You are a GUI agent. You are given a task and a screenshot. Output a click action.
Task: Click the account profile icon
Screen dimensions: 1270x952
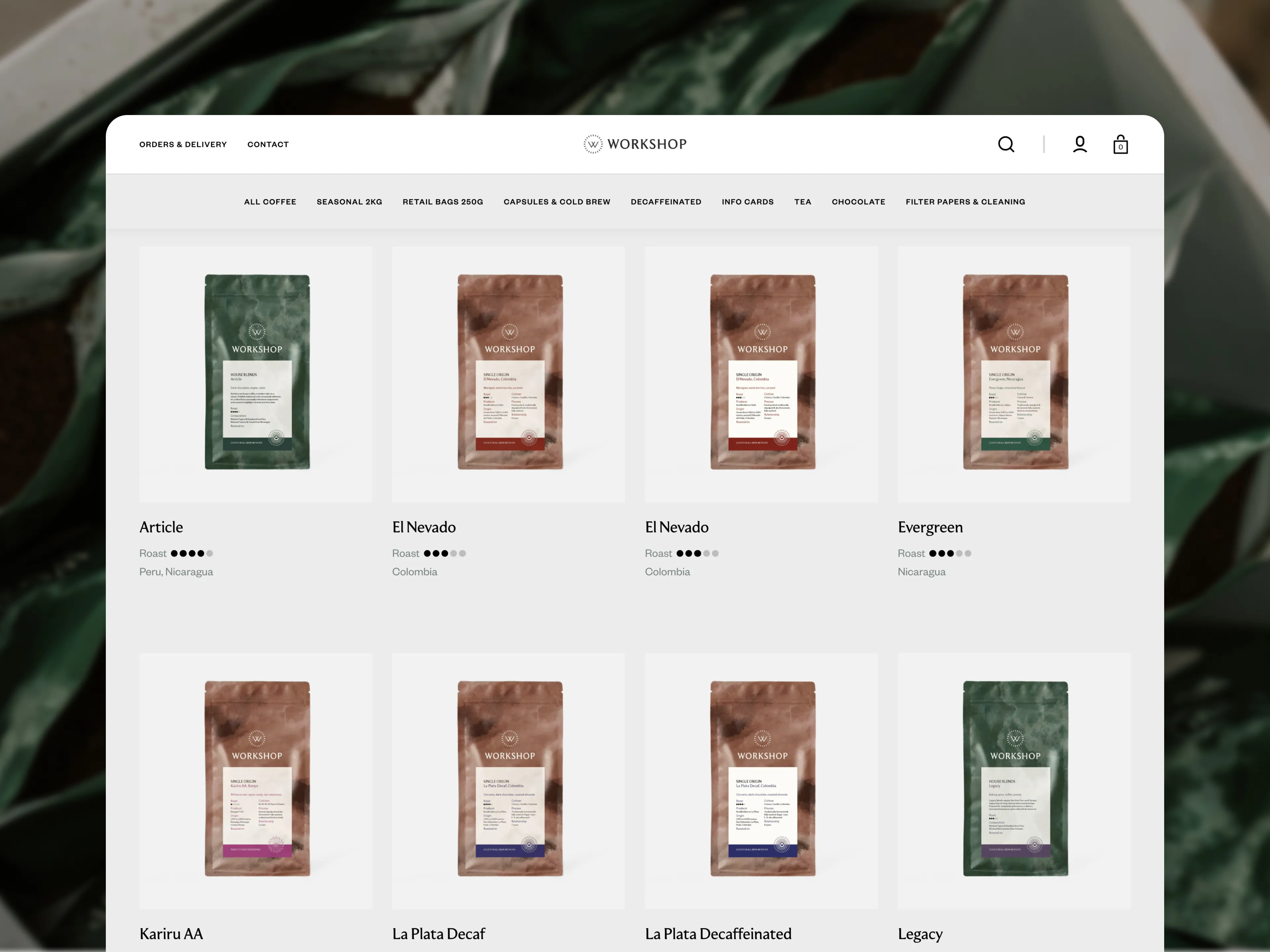[x=1079, y=144]
